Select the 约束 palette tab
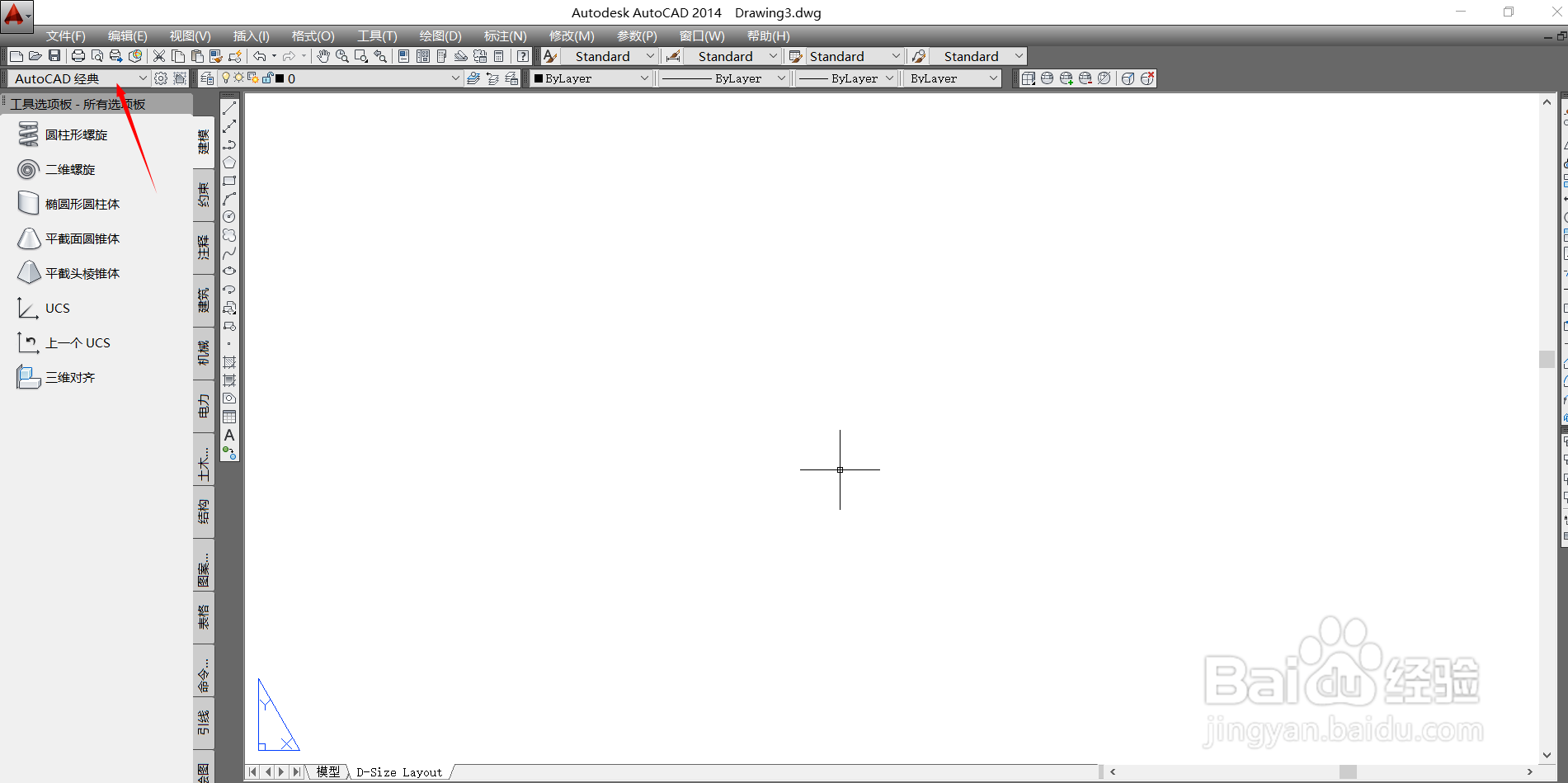Viewport: 1568px width, 783px height. 204,195
